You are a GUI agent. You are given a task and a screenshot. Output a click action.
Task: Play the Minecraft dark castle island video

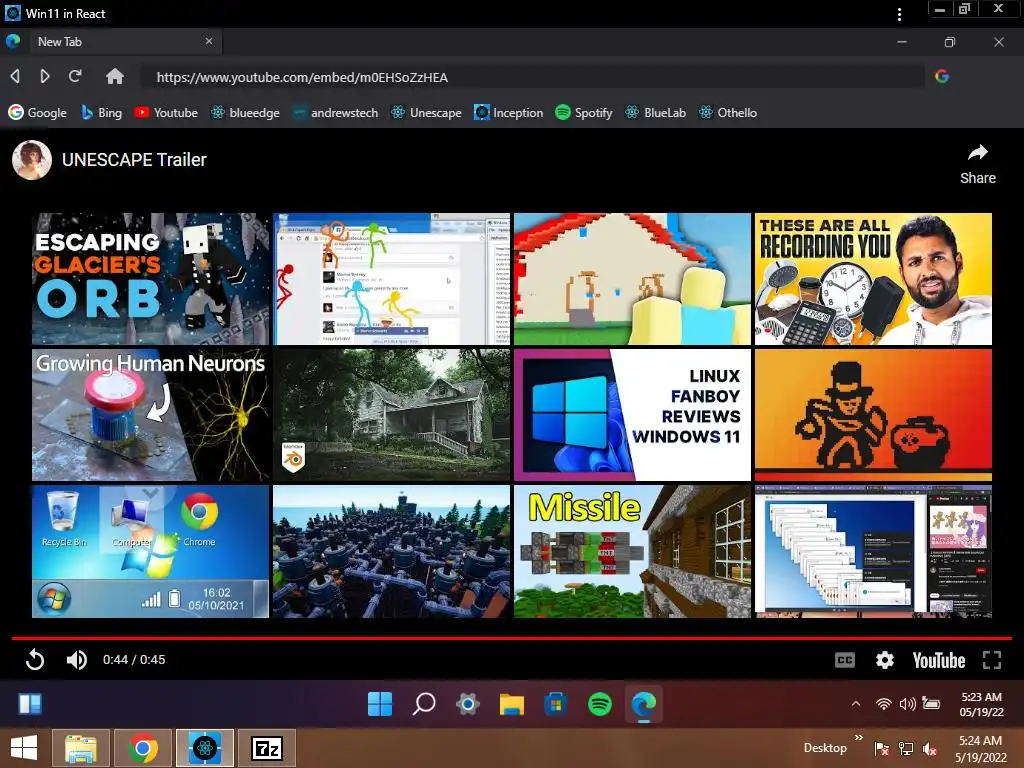point(391,551)
